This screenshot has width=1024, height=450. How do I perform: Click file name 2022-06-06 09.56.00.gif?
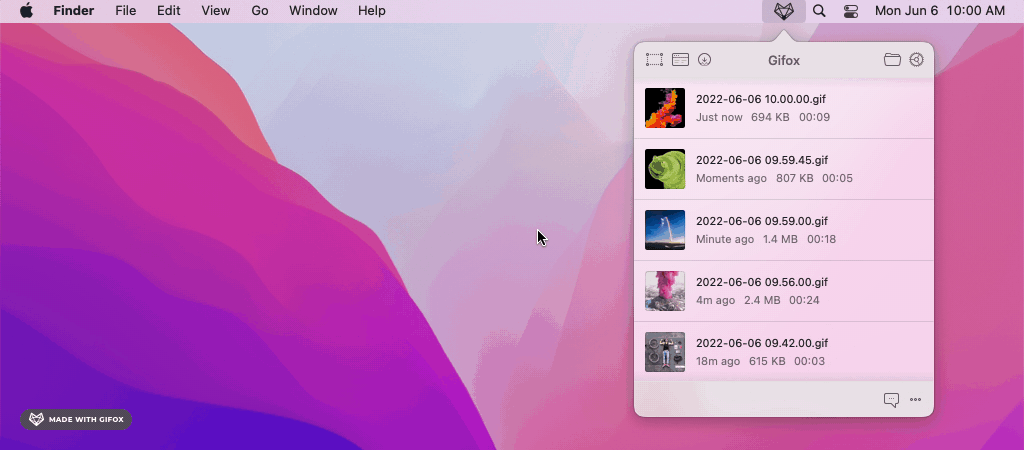tap(762, 282)
